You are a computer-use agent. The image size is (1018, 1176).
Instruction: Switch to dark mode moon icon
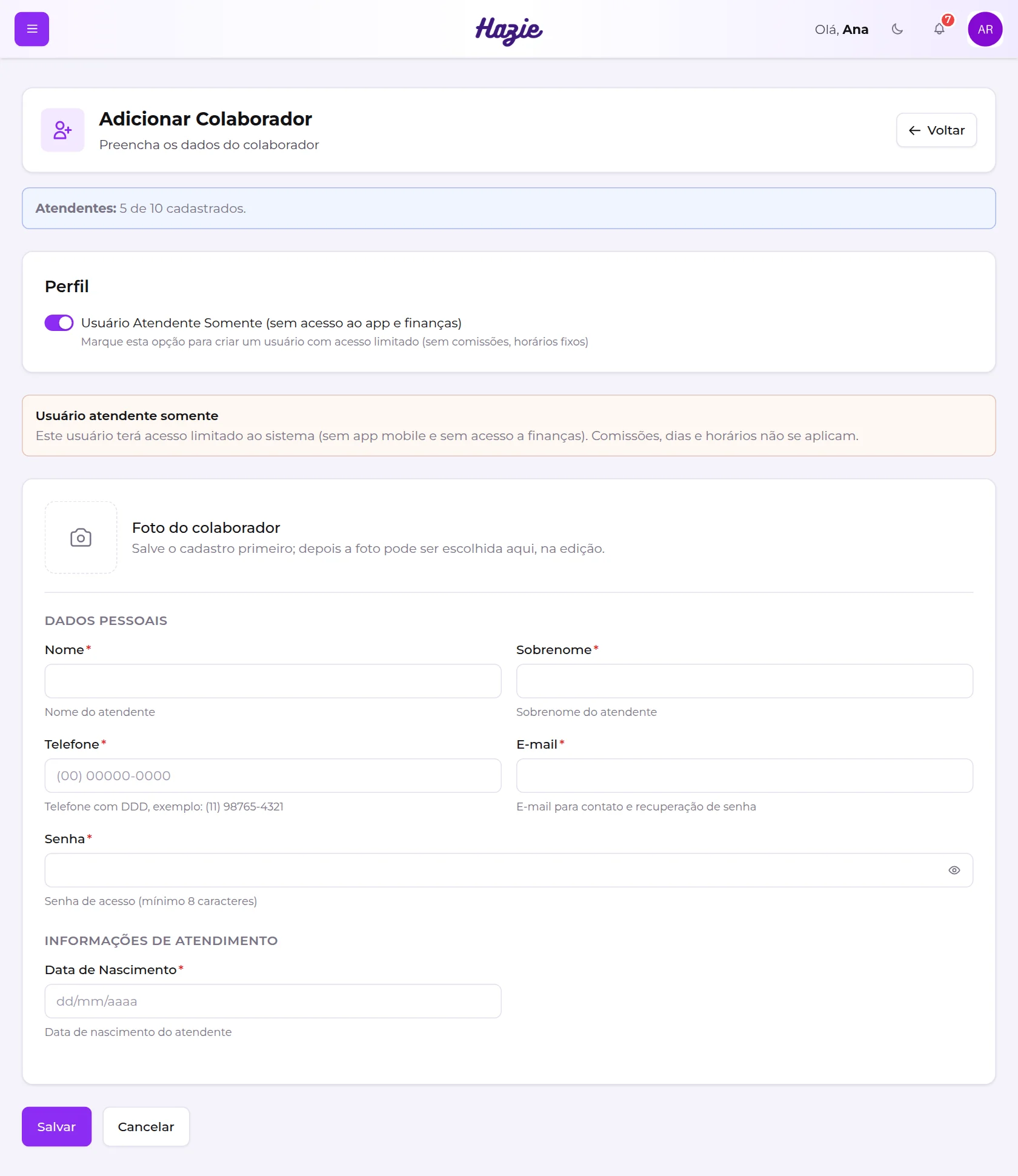pos(897,29)
